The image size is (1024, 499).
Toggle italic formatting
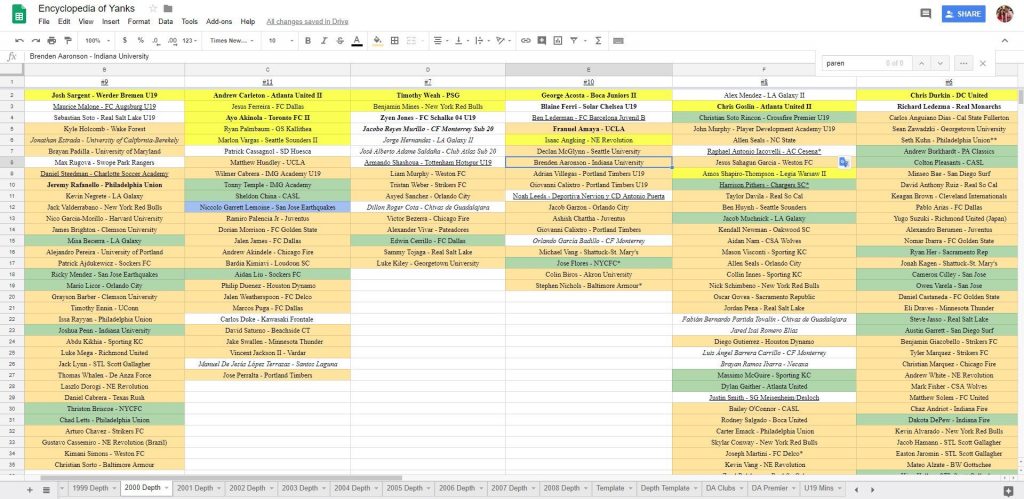(324, 40)
